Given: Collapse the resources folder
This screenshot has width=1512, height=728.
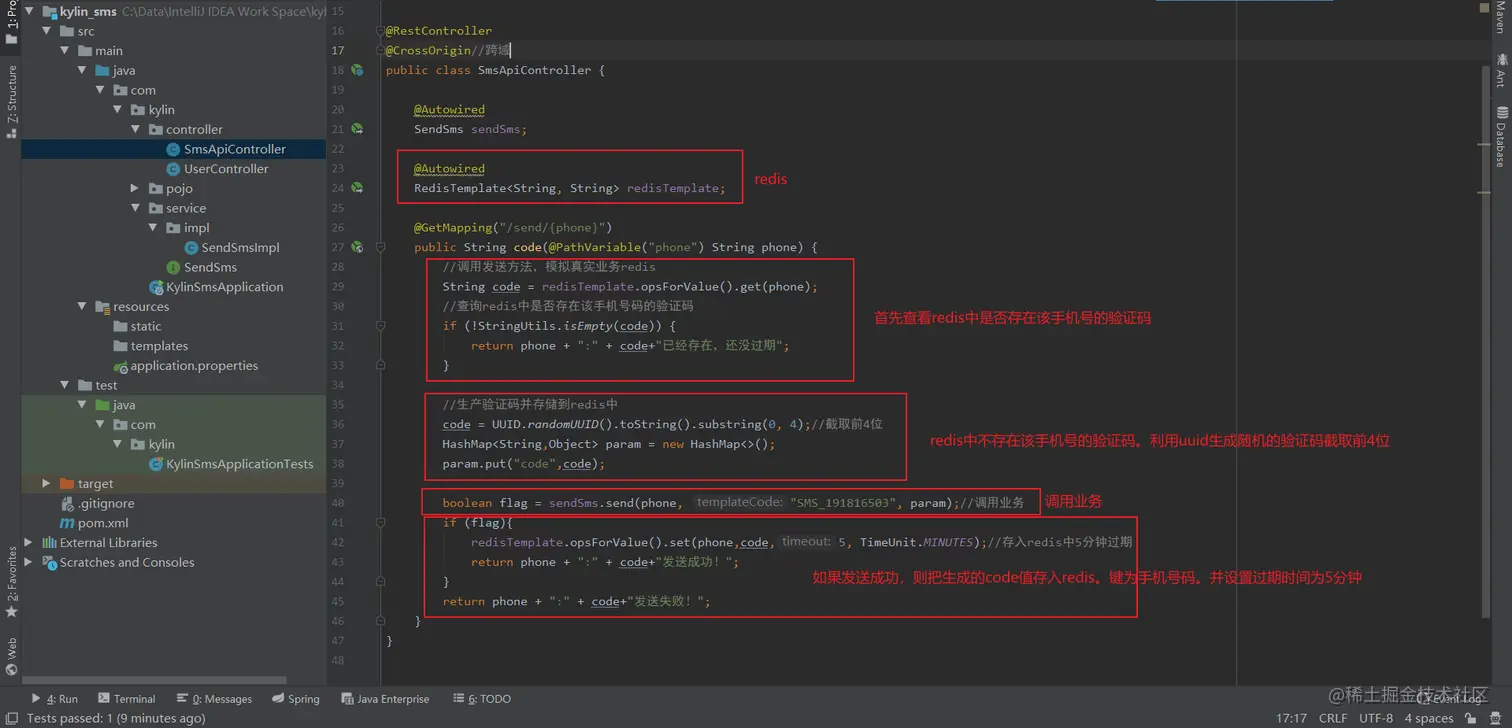Looking at the screenshot, I should pos(82,307).
